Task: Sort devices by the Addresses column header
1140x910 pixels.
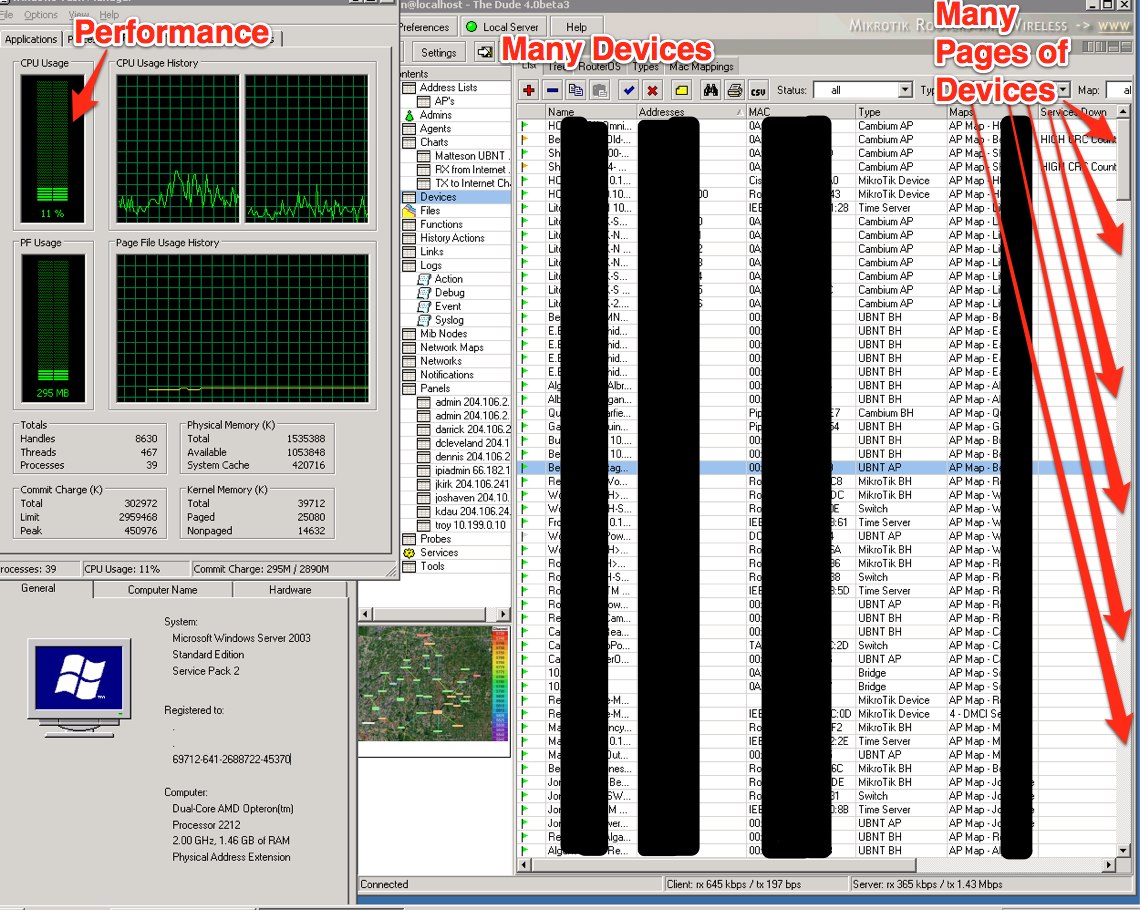Action: tap(691, 112)
